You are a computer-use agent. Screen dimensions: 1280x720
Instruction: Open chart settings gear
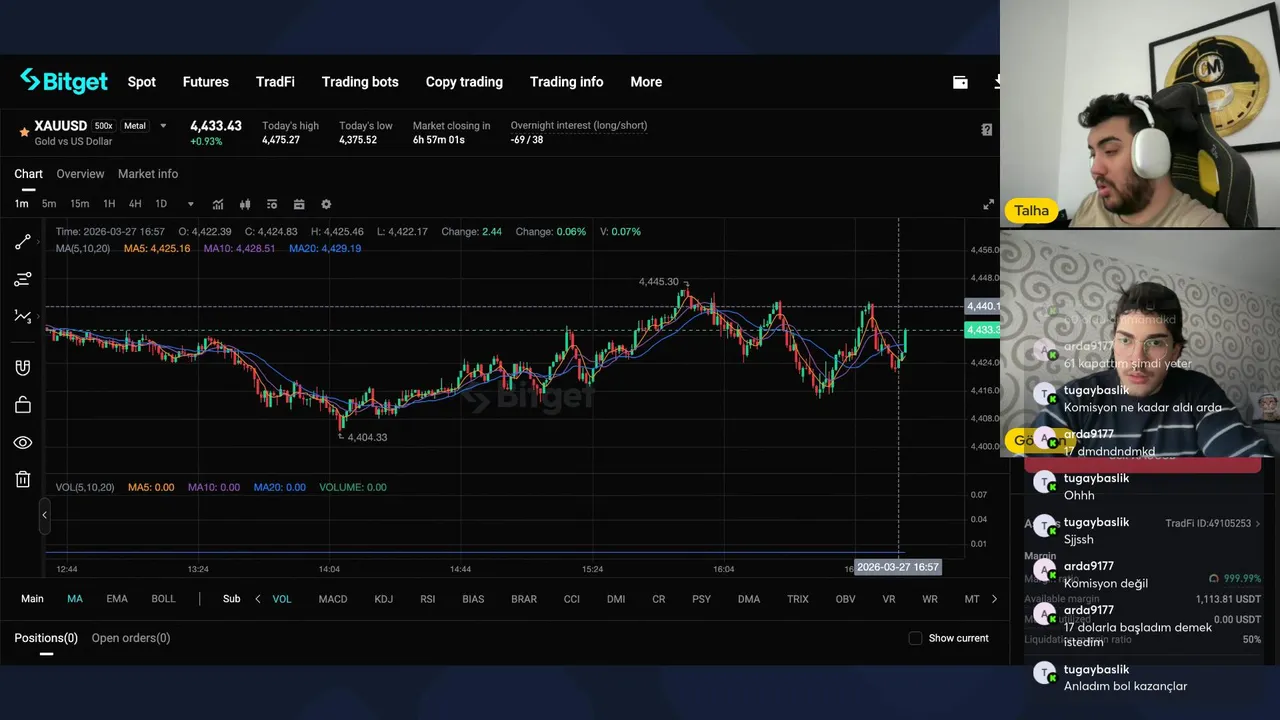coord(326,204)
